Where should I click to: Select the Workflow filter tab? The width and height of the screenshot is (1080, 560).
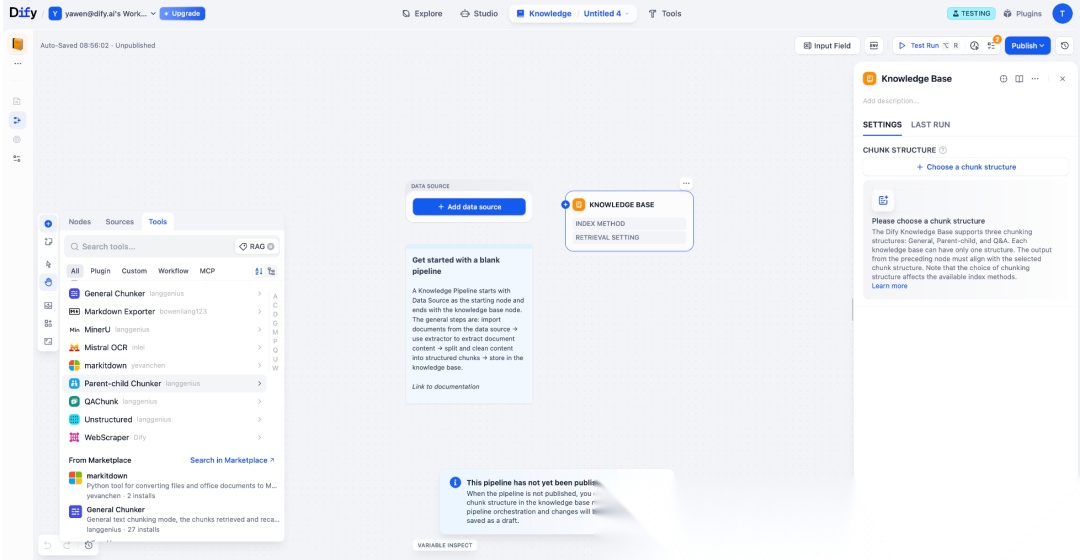(173, 271)
